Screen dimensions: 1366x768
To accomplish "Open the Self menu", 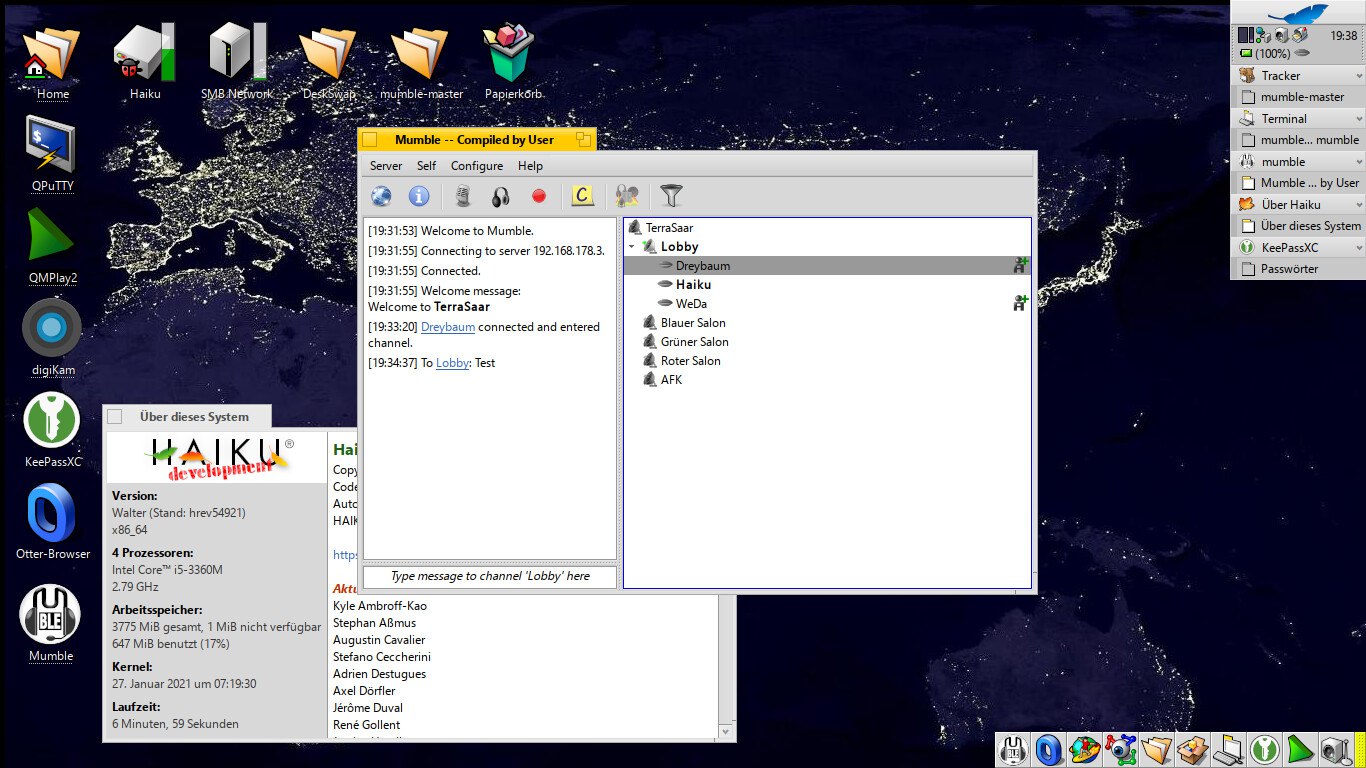I will (427, 166).
